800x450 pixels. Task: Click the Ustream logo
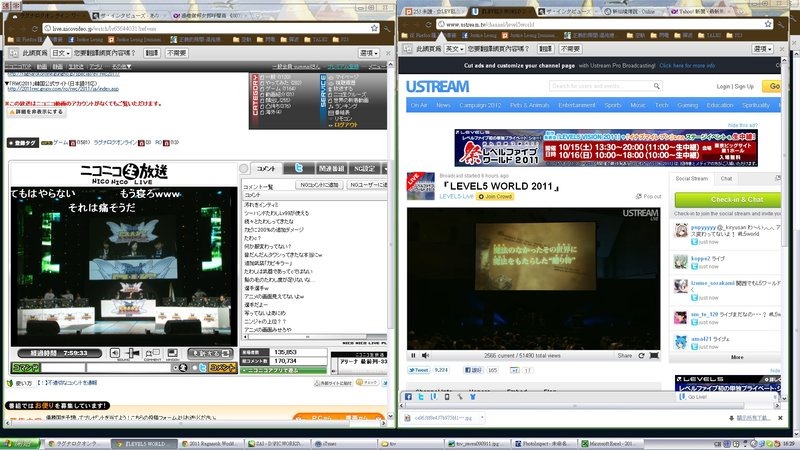click(437, 87)
